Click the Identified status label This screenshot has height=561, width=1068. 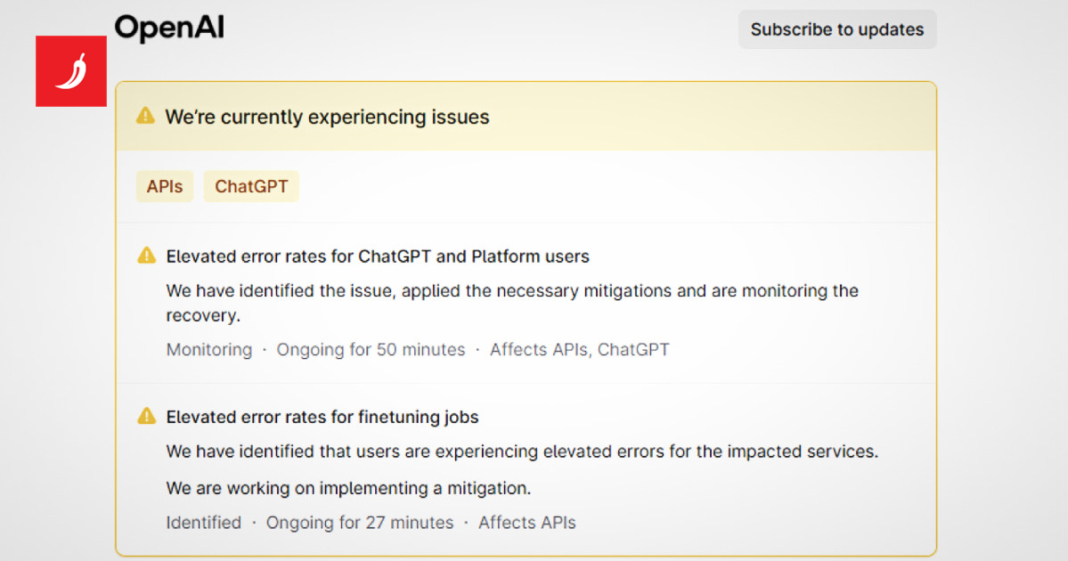204,522
